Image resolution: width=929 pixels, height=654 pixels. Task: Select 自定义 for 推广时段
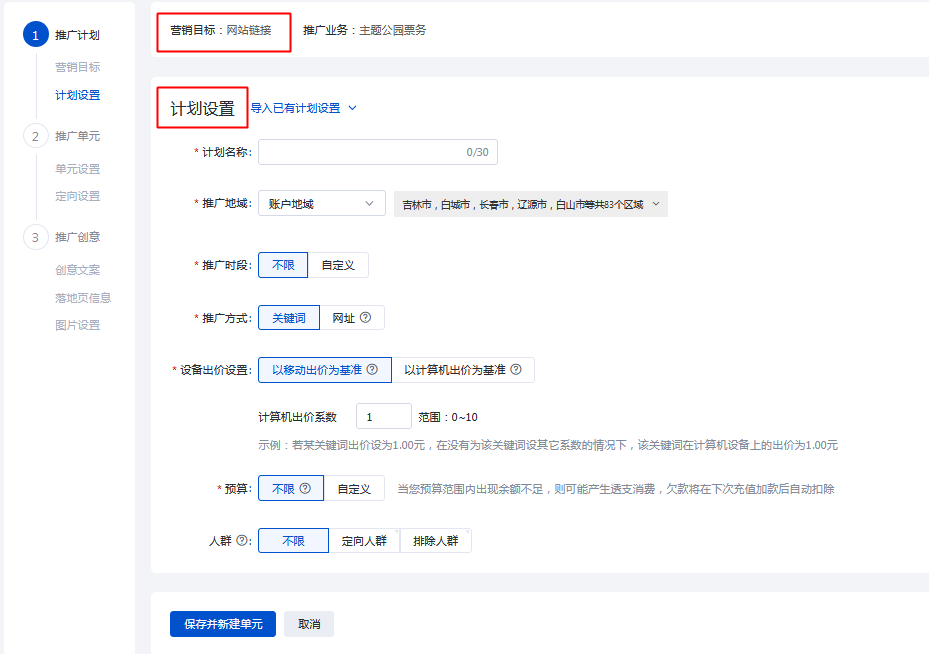(x=338, y=265)
